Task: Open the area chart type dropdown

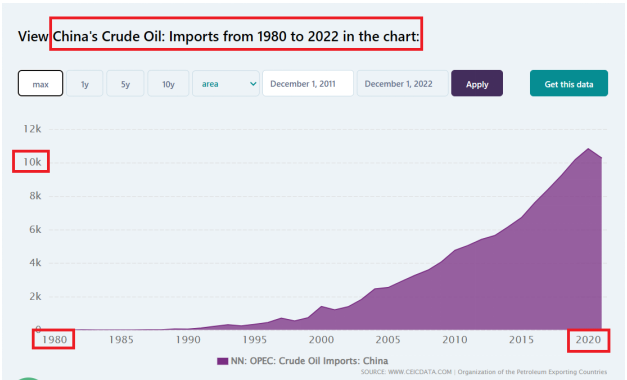Action: click(226, 83)
